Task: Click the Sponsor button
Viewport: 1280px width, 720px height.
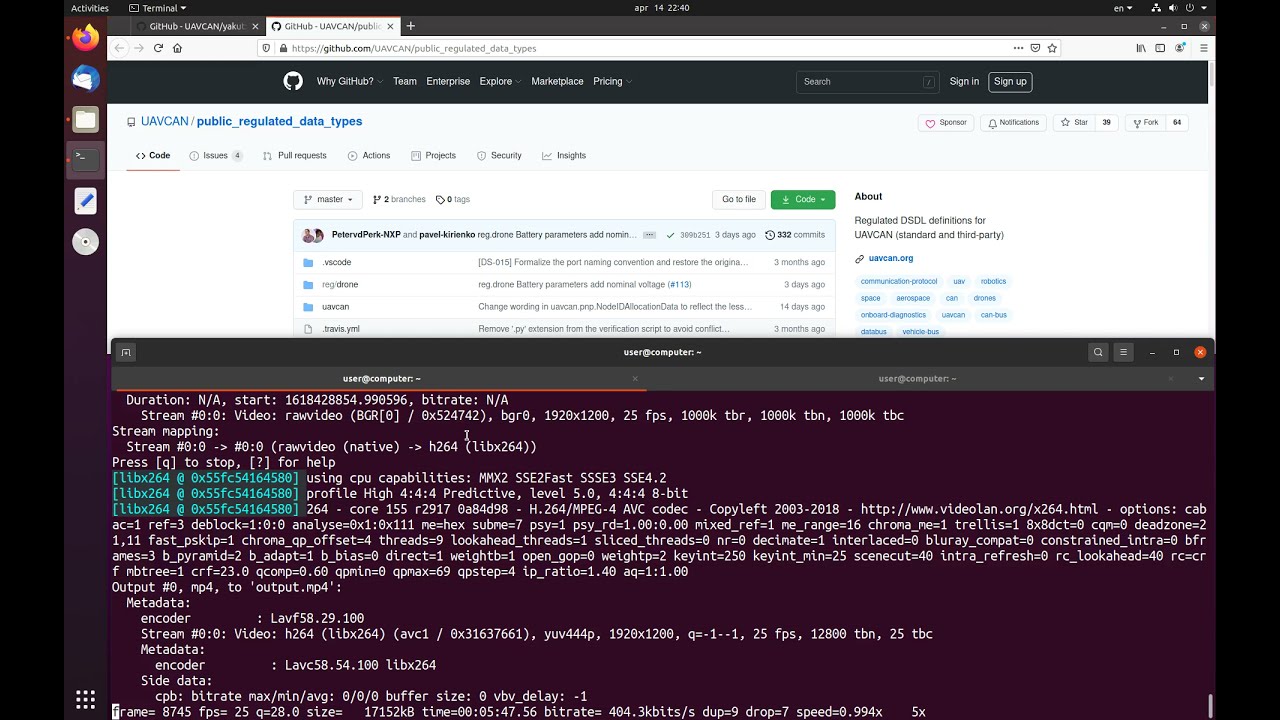Action: [946, 123]
